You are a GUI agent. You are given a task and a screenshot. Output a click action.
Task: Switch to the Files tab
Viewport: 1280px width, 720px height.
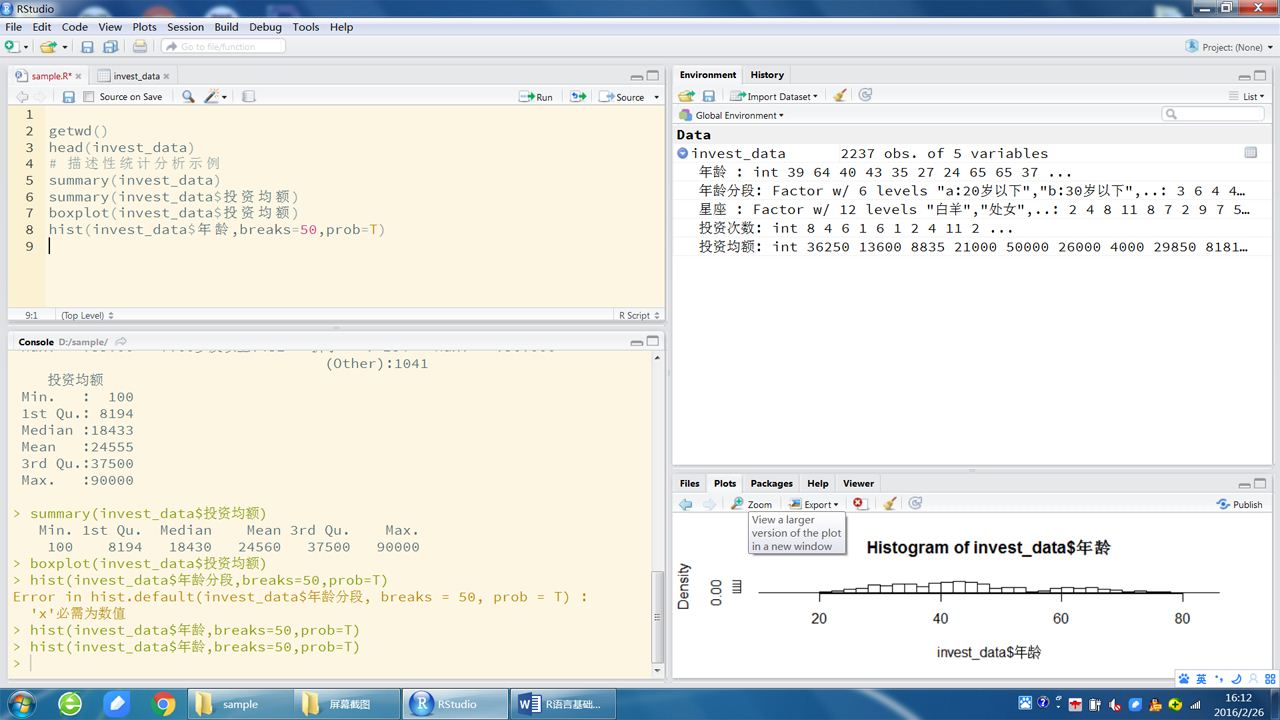click(x=690, y=483)
